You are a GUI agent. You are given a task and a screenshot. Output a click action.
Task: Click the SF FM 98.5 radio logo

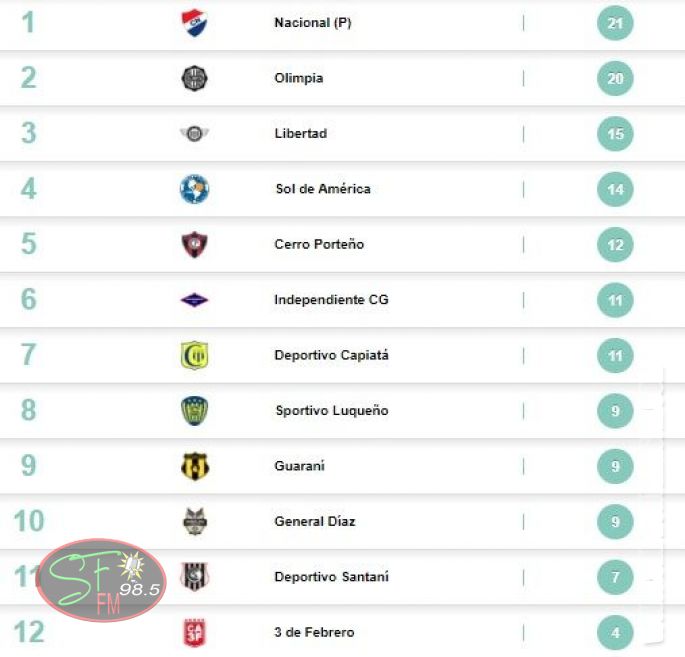[100, 580]
